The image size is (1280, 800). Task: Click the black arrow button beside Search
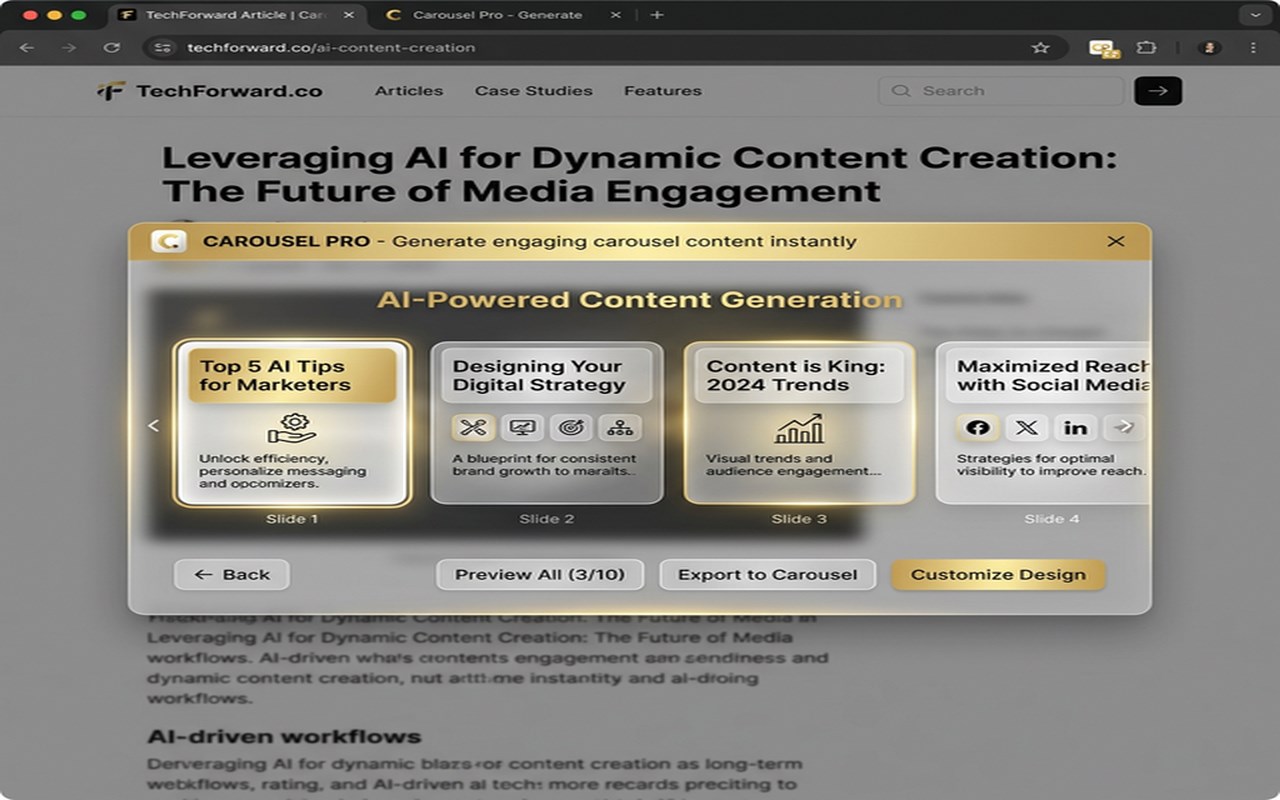(x=1158, y=91)
